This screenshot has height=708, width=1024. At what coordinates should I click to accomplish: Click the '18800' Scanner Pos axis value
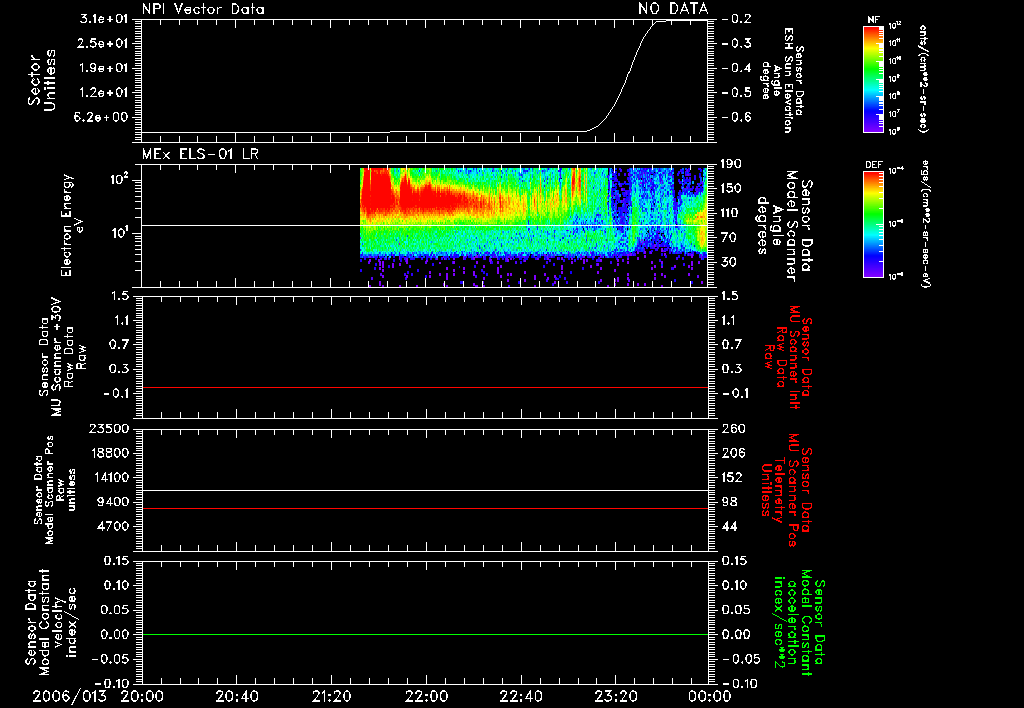pos(111,453)
